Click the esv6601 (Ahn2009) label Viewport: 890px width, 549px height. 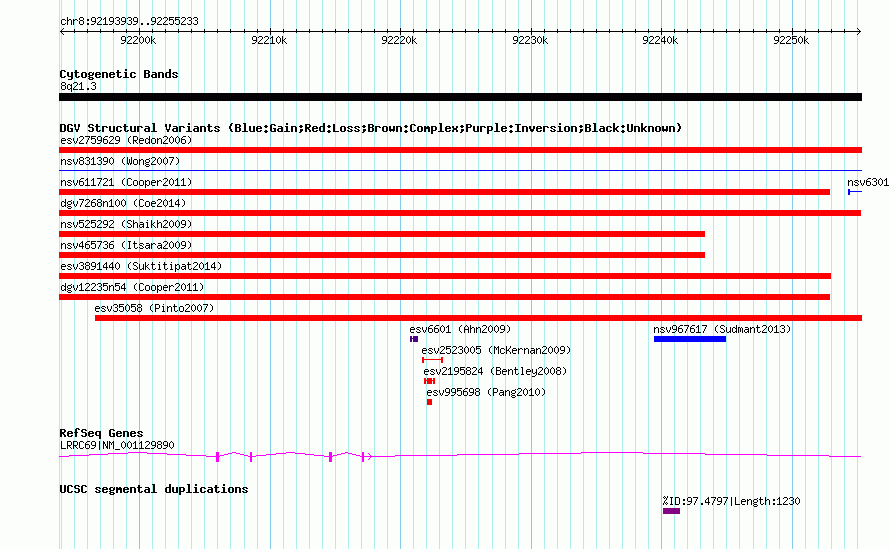point(460,329)
